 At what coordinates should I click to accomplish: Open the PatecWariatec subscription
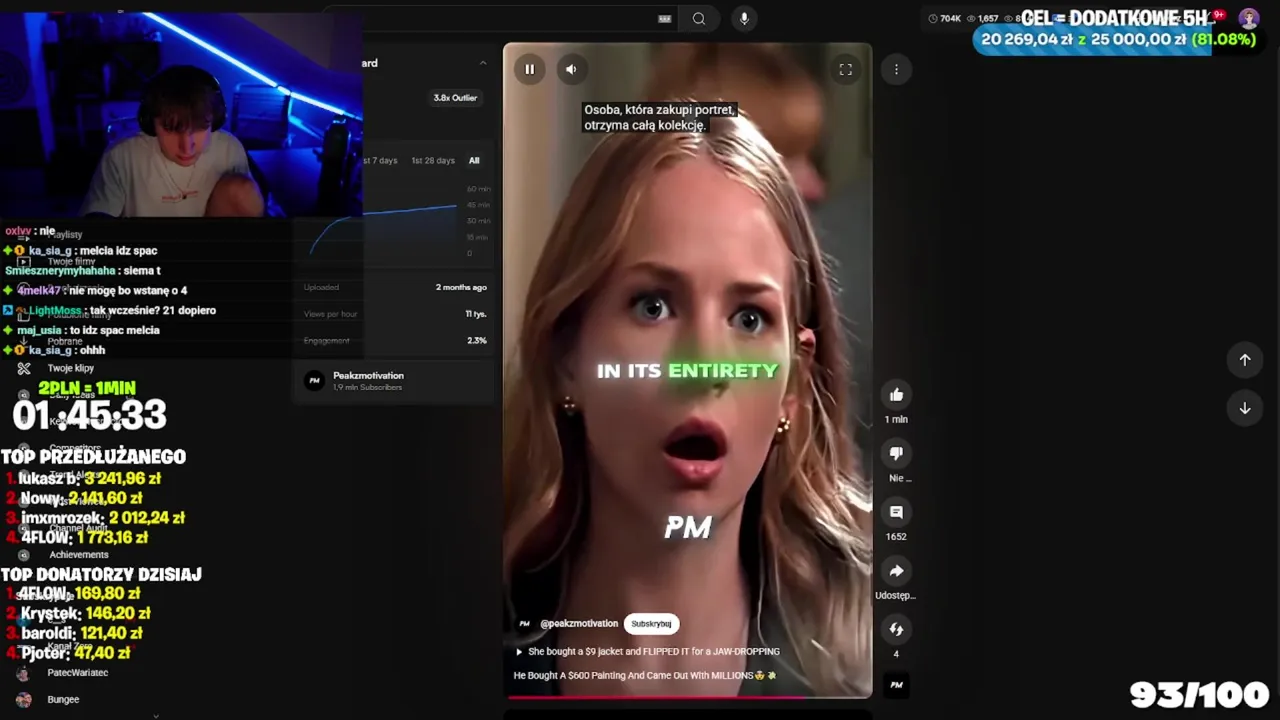click(78, 673)
